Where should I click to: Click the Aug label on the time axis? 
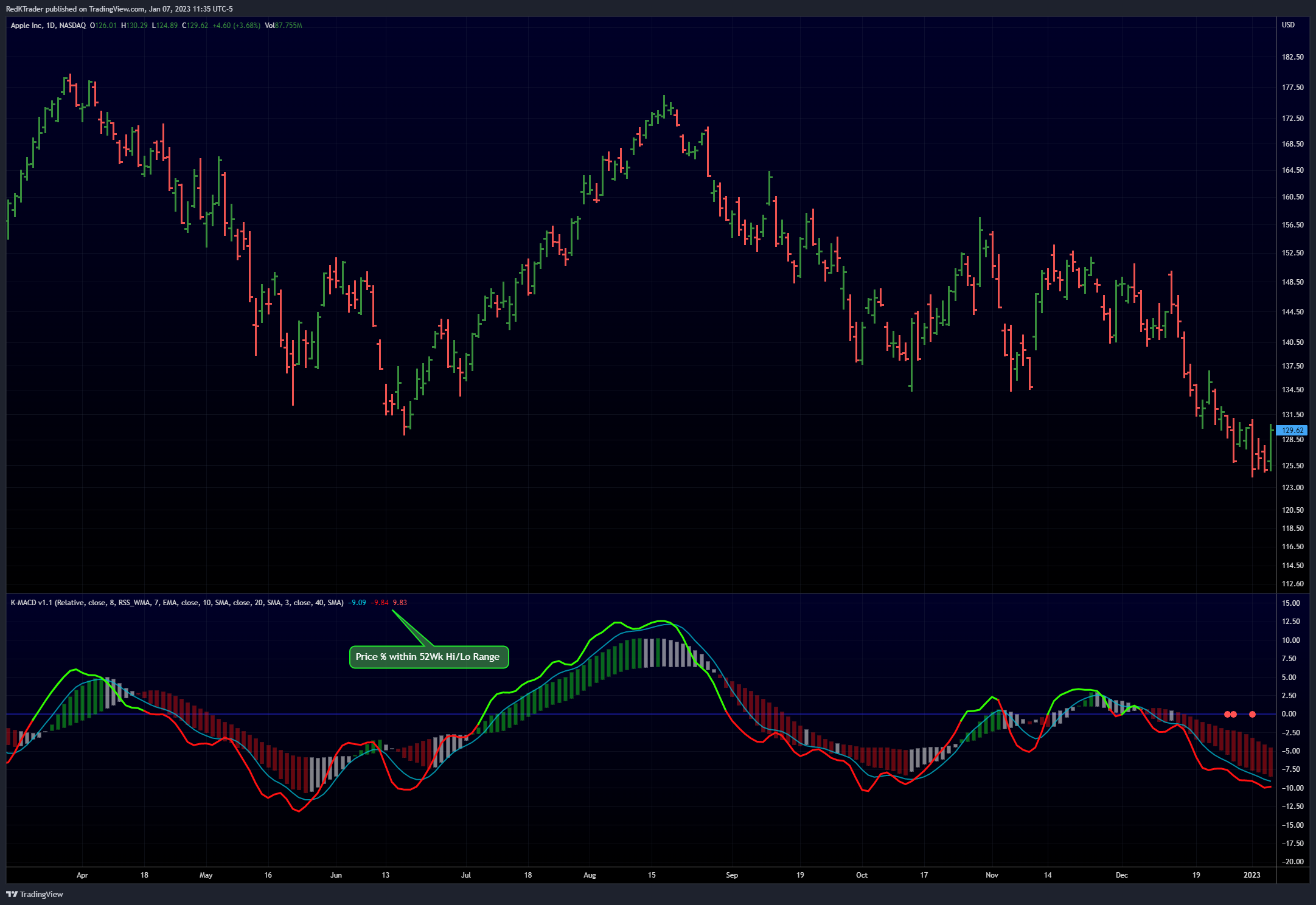590,875
